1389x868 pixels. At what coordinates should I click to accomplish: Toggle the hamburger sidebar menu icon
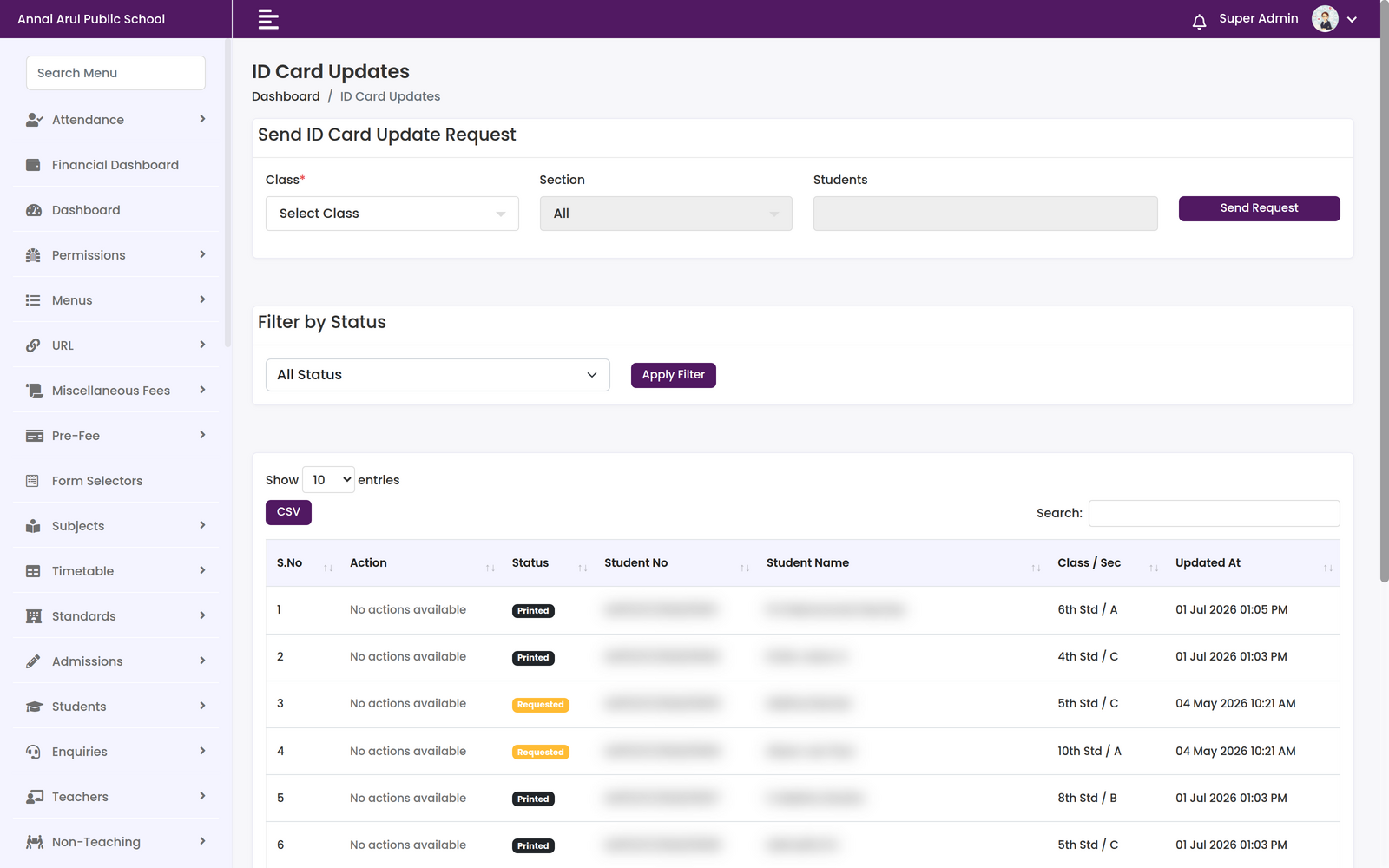coord(268,19)
